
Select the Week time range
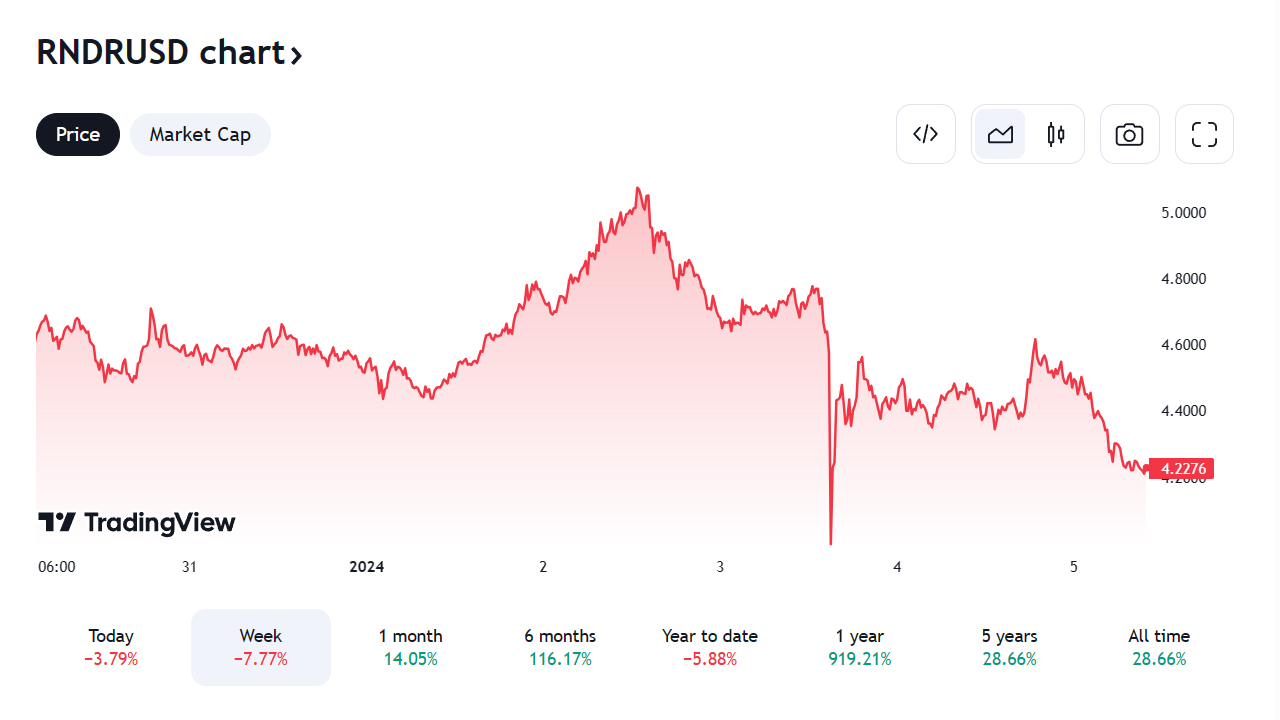[261, 647]
